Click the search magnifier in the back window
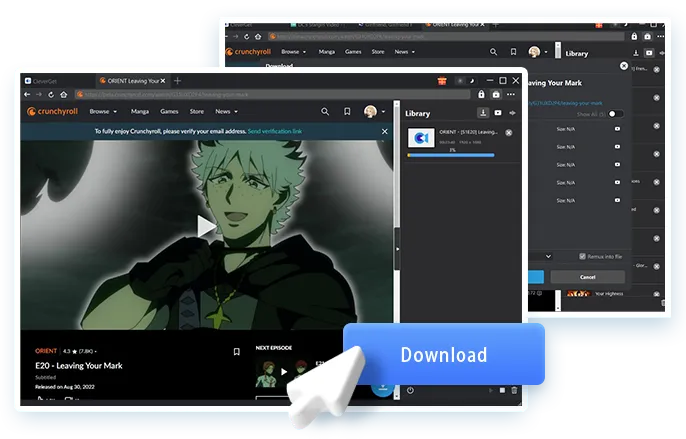 click(x=494, y=52)
